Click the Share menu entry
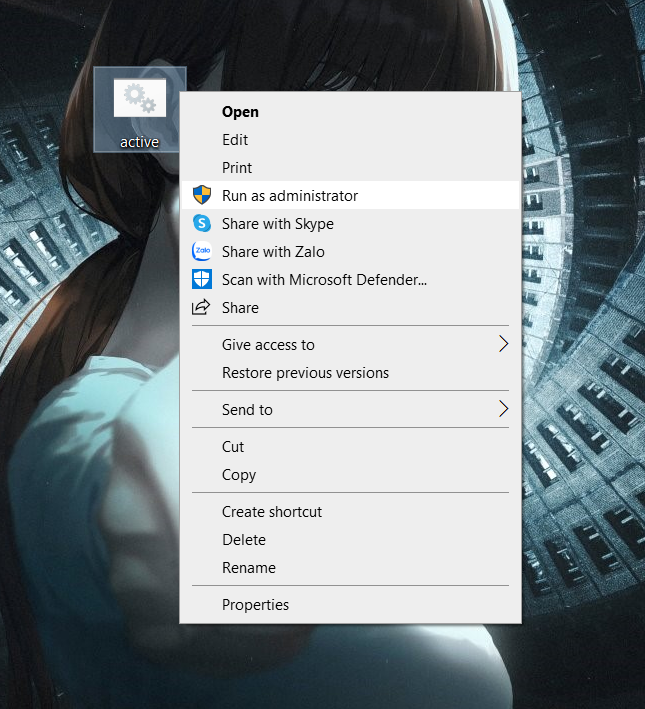645x709 pixels. [x=351, y=307]
